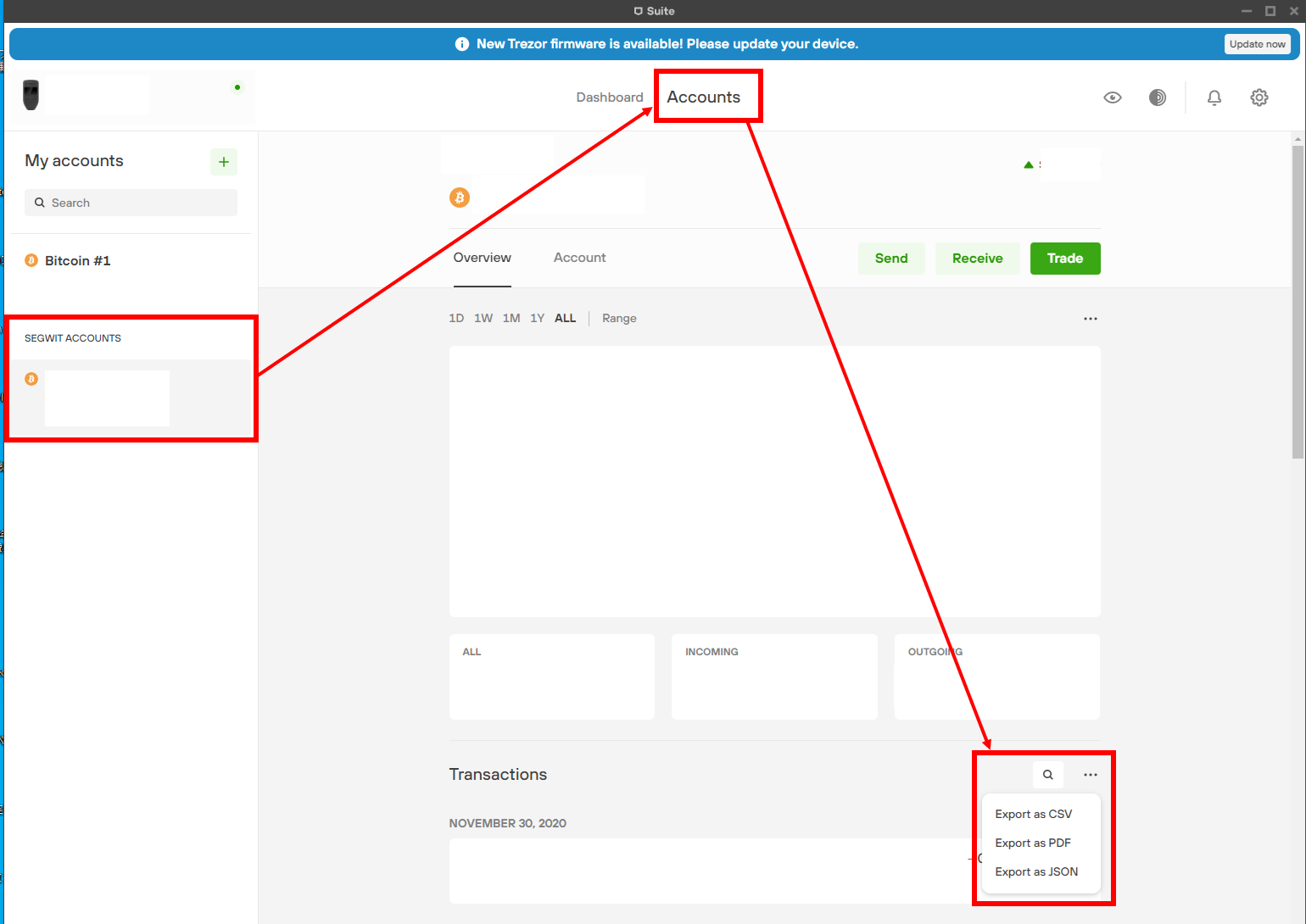Open transactions three-dot menu
This screenshot has height=924, width=1306.
click(1091, 774)
